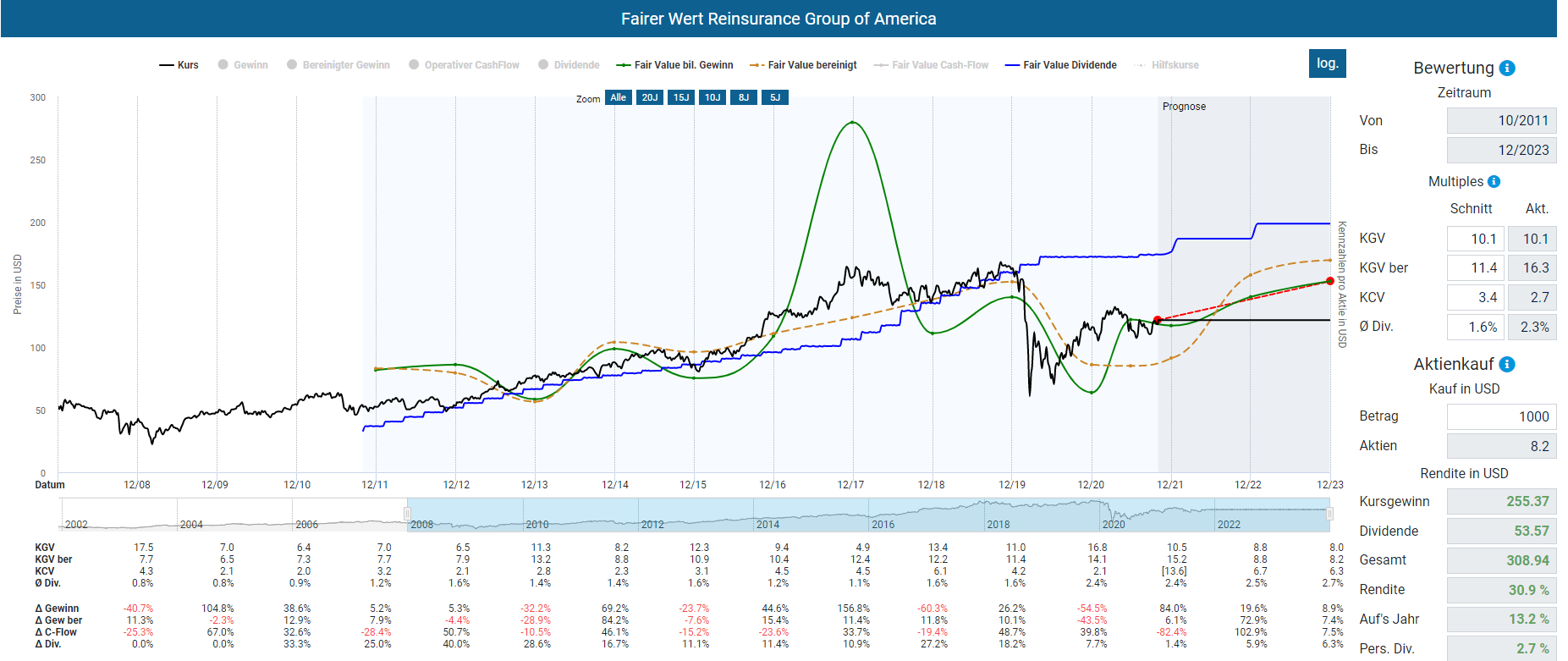Enable Fair Value Cash-Flow line
This screenshot has height=661, width=1568.
click(x=932, y=65)
